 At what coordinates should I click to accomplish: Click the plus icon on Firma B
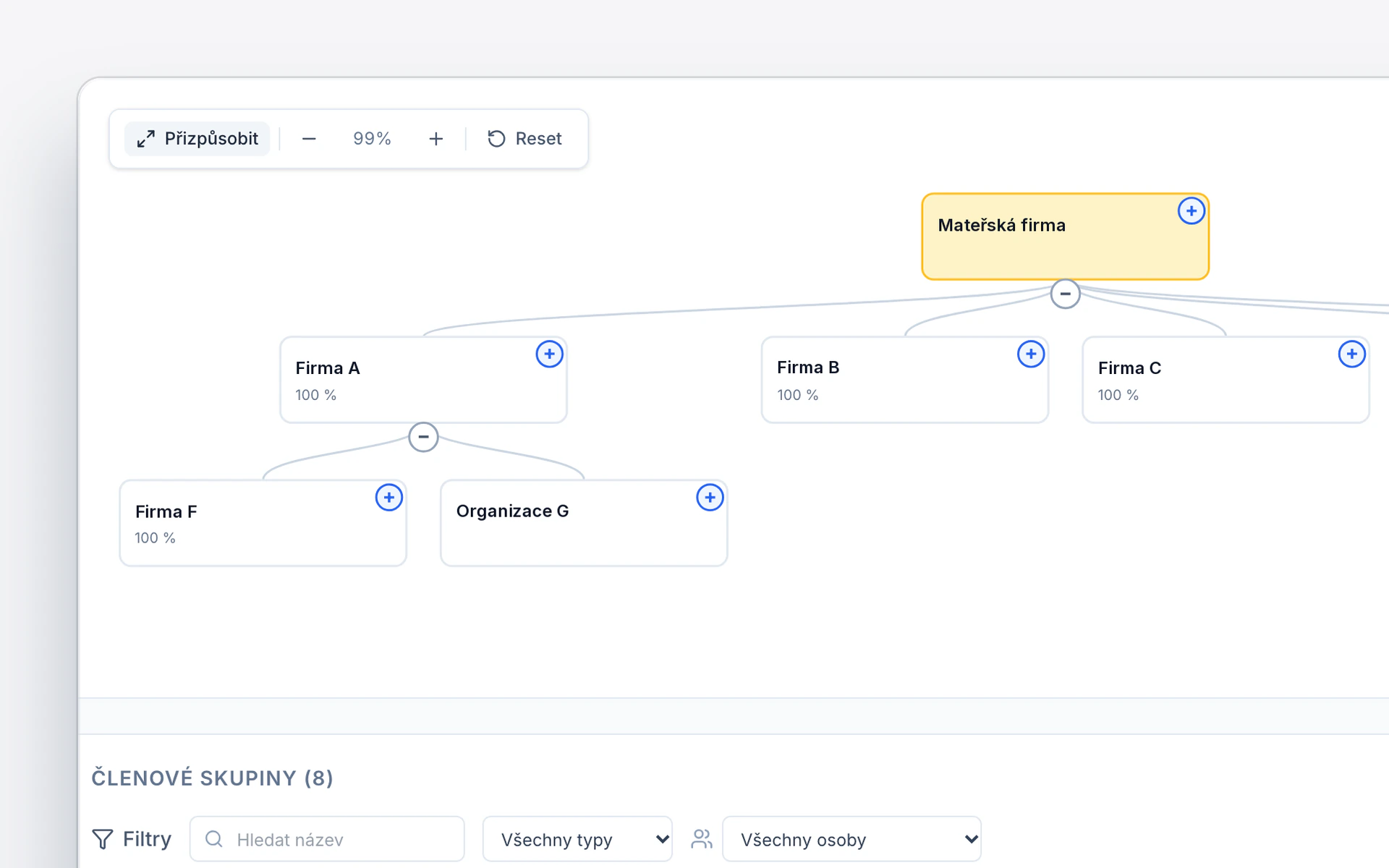point(1030,354)
